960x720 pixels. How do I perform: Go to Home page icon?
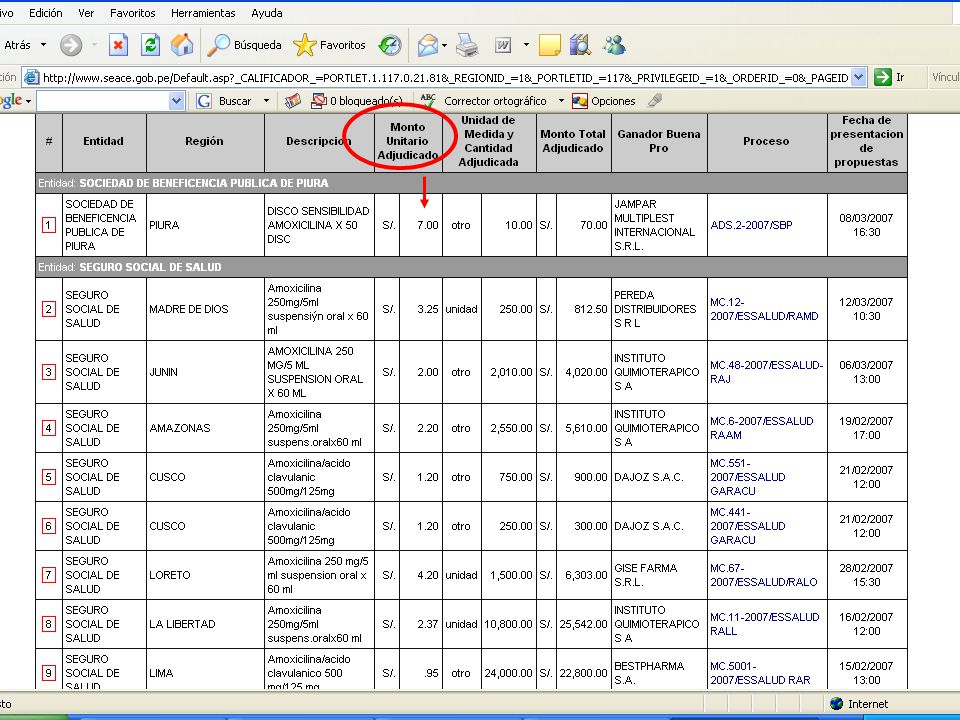tap(182, 45)
